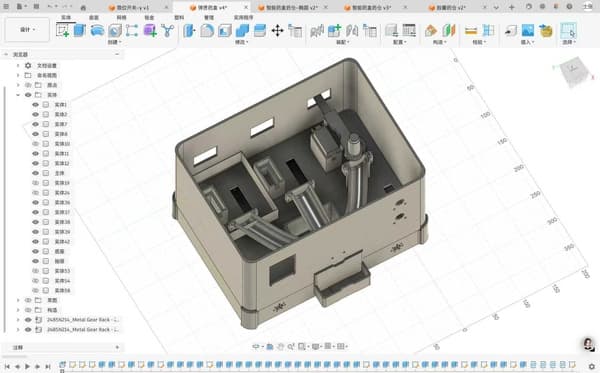Show the hidden body 实体53

(36, 271)
